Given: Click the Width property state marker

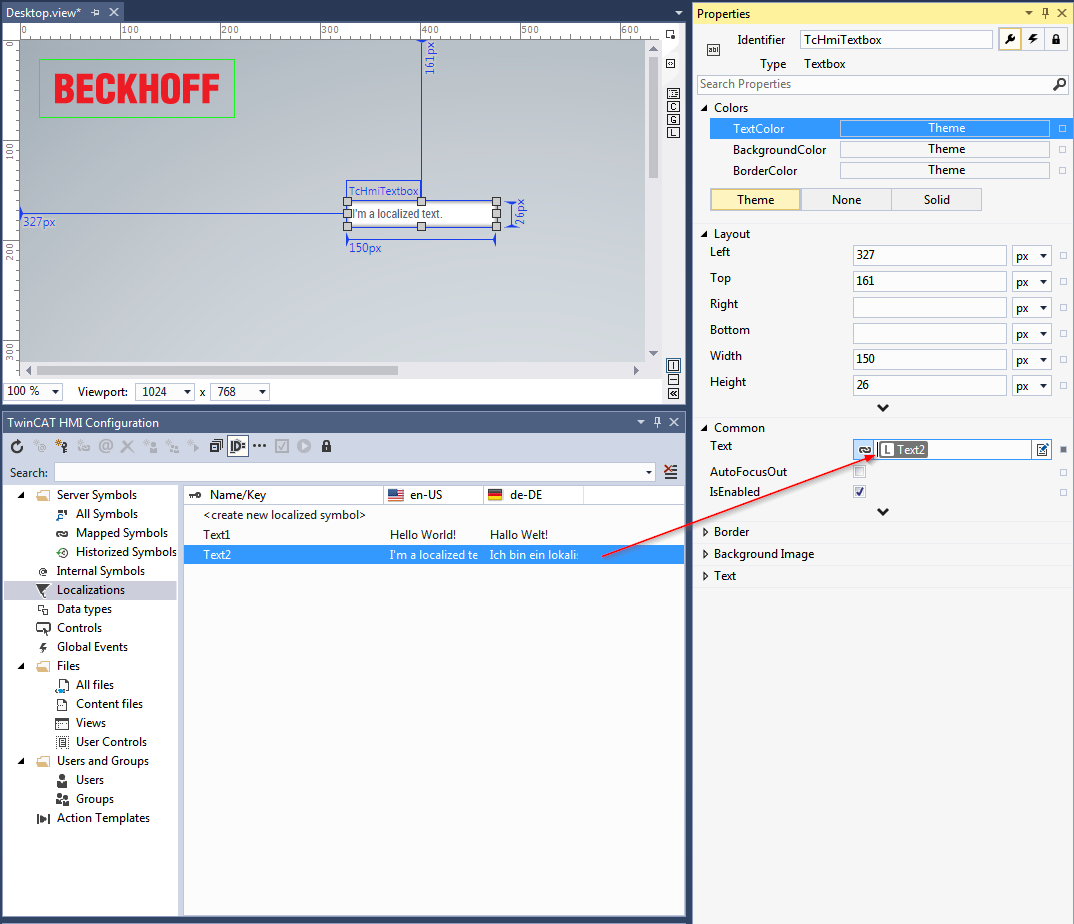Looking at the screenshot, I should [1063, 360].
